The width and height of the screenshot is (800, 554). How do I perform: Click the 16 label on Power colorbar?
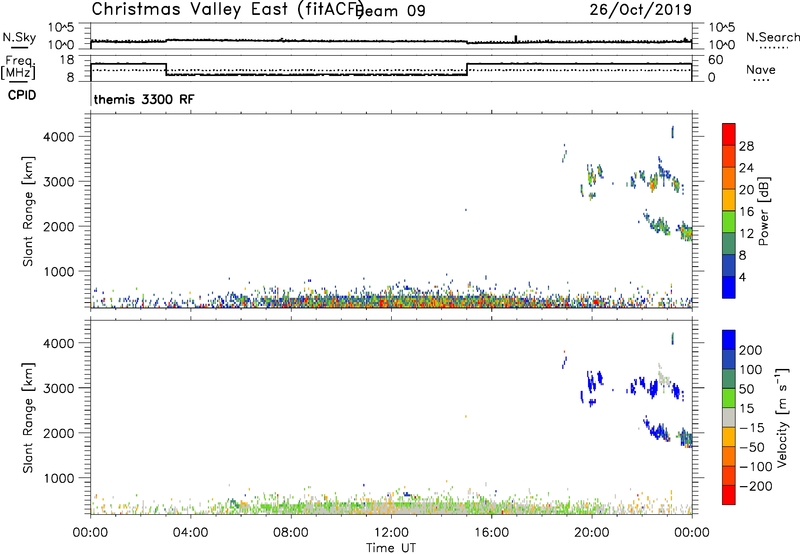pyautogui.click(x=746, y=212)
